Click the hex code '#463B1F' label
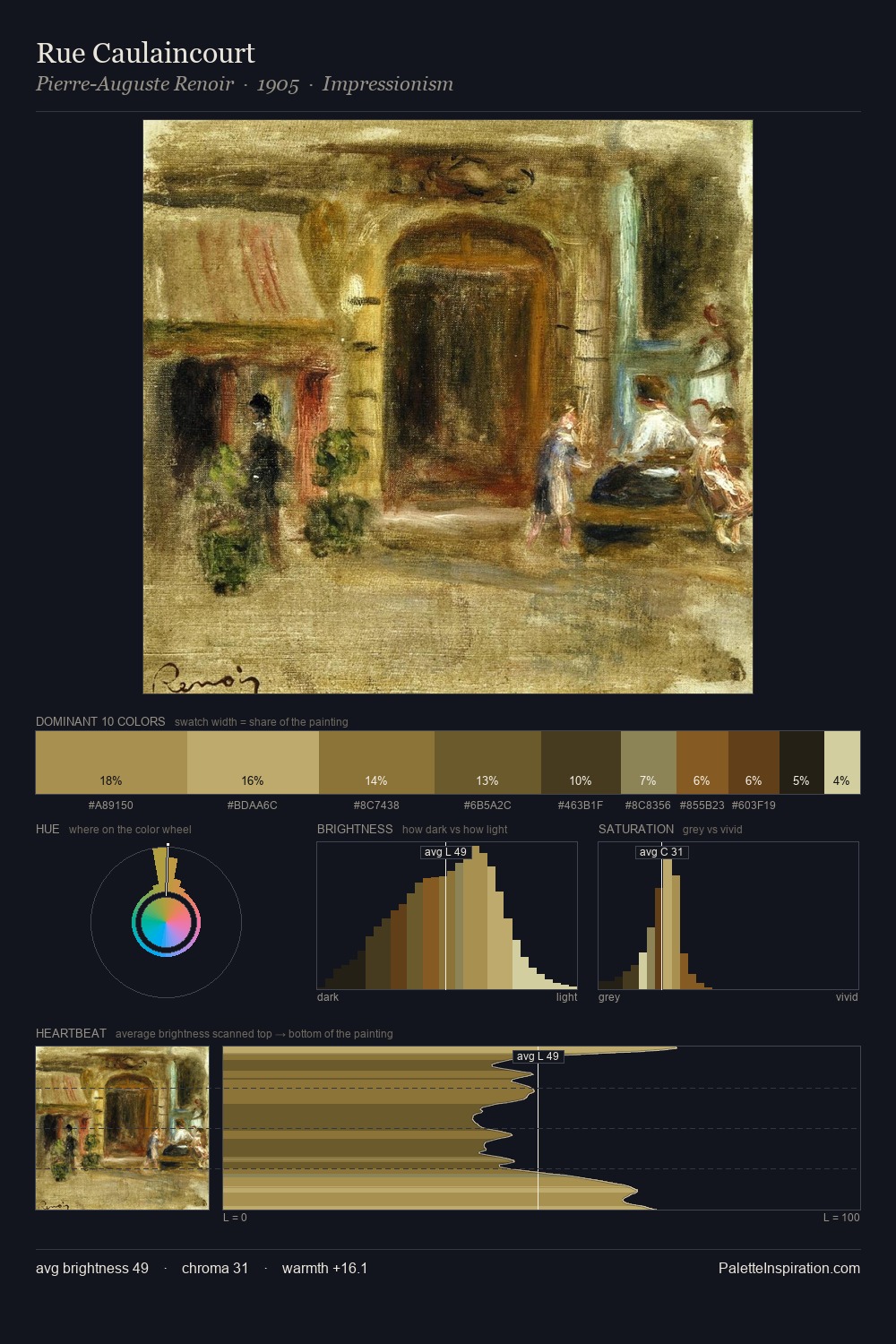Screen dimensions: 896x1344 point(581,806)
